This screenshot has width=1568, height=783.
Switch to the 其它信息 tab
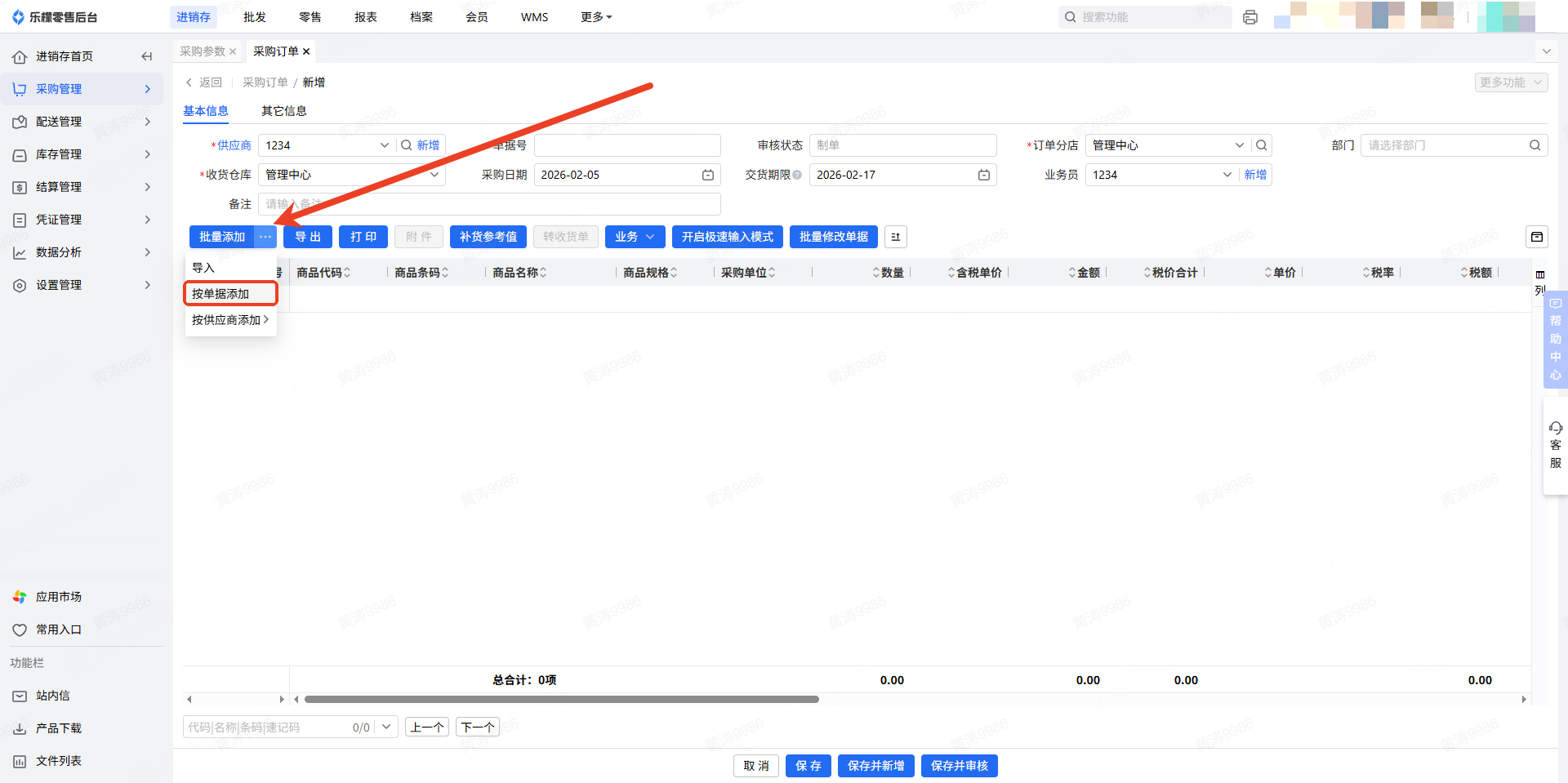click(x=284, y=111)
